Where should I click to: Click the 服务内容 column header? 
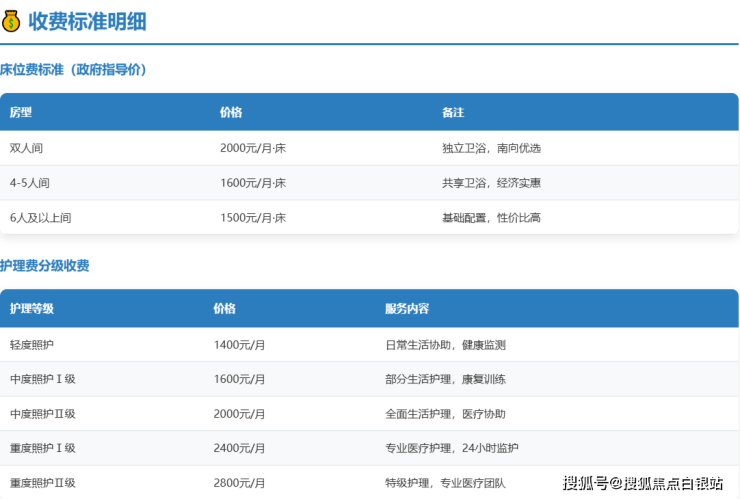[407, 309]
